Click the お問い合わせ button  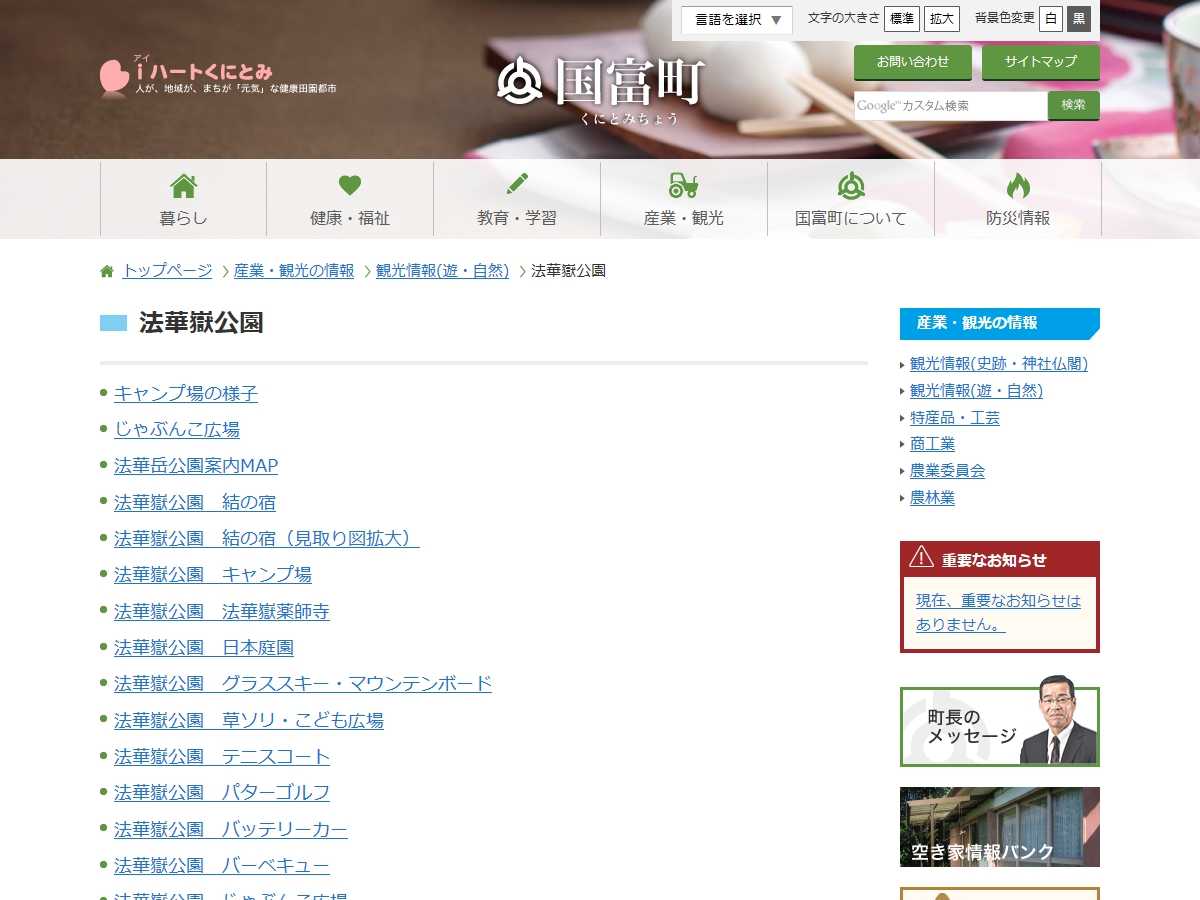click(x=913, y=62)
